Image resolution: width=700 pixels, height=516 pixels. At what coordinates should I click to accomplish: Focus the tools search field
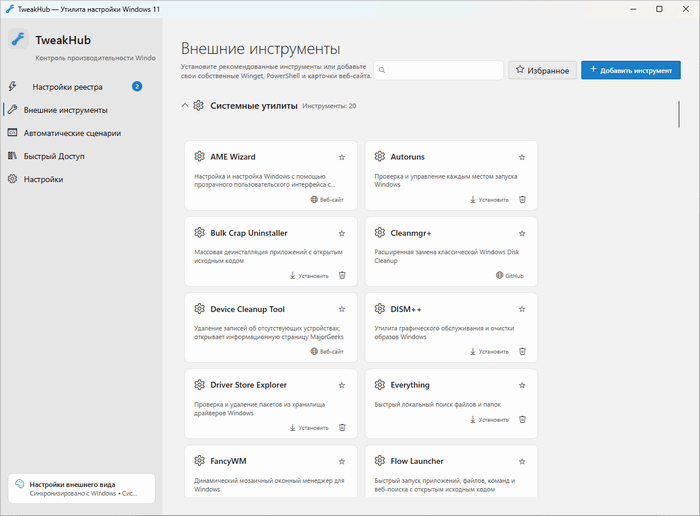pyautogui.click(x=438, y=70)
